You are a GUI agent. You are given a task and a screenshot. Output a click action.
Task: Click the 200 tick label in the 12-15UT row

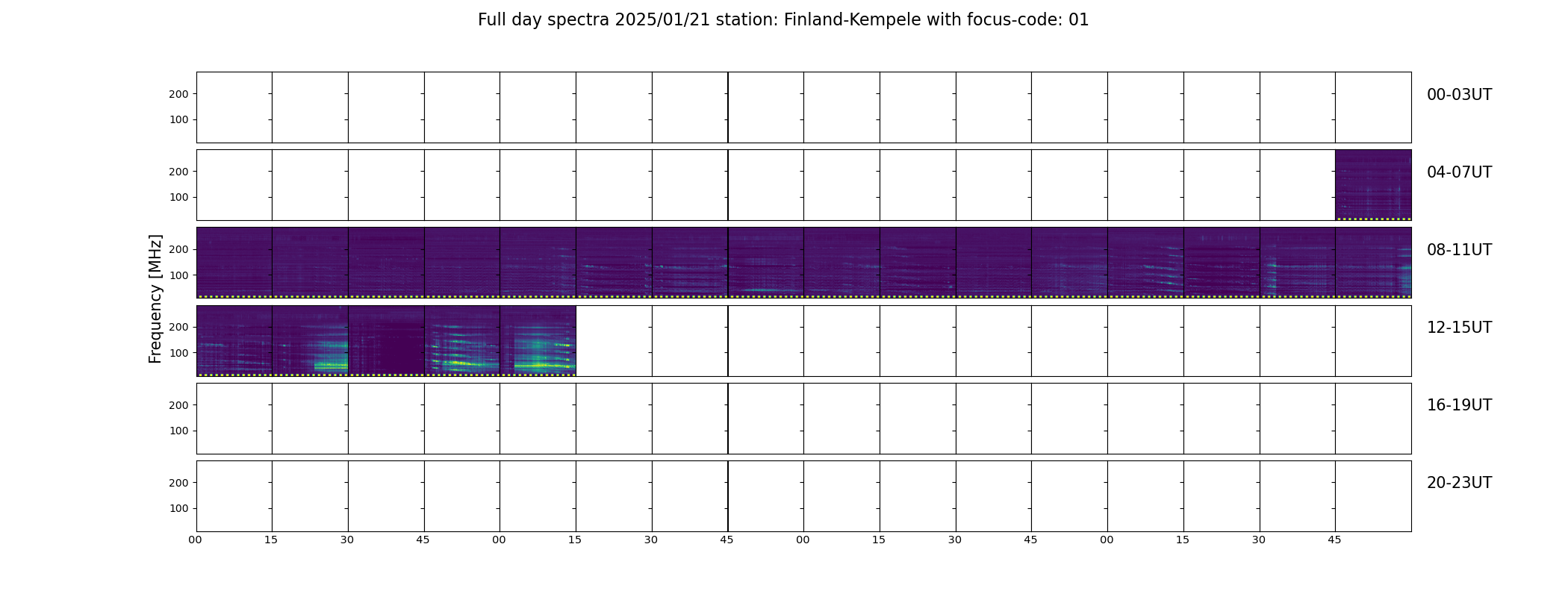coord(178,327)
